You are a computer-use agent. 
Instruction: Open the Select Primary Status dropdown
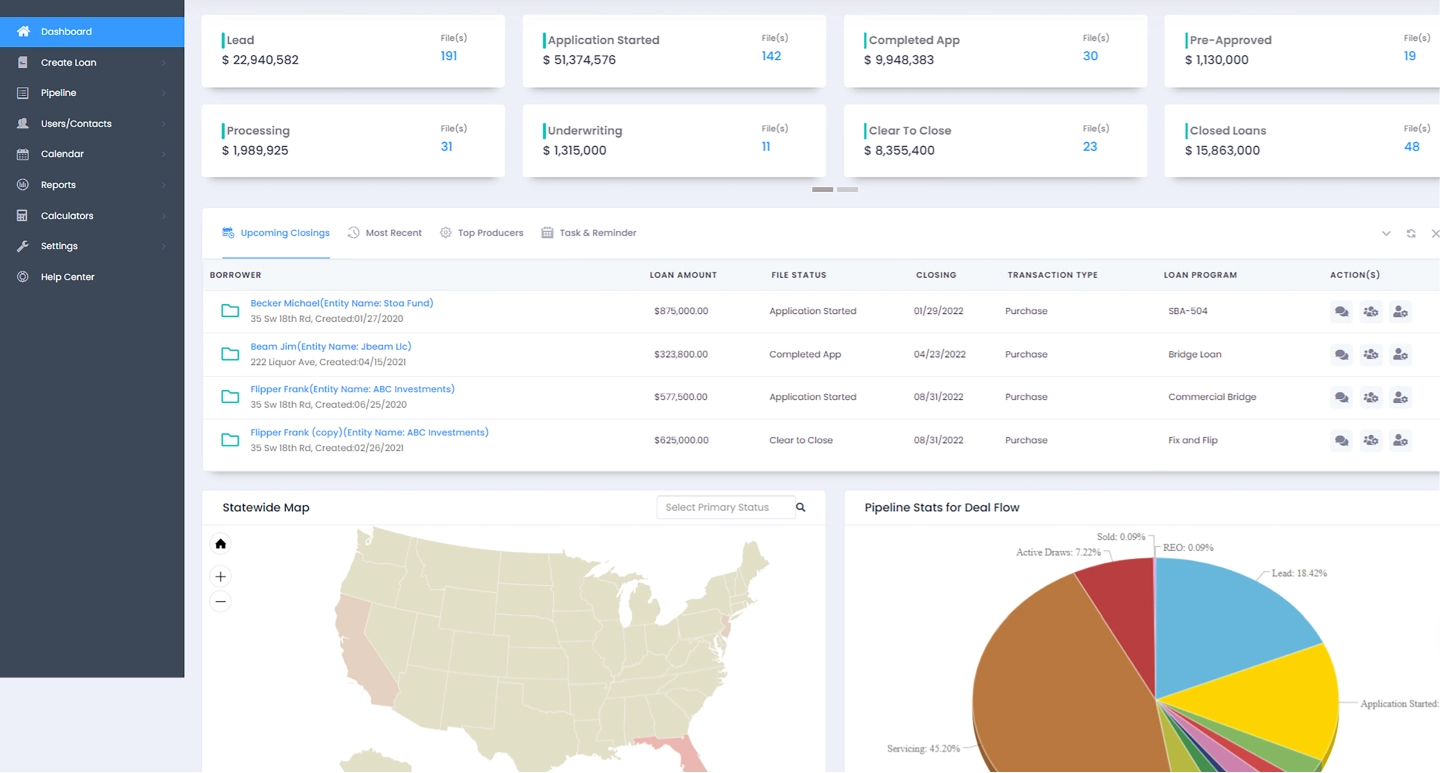point(725,507)
